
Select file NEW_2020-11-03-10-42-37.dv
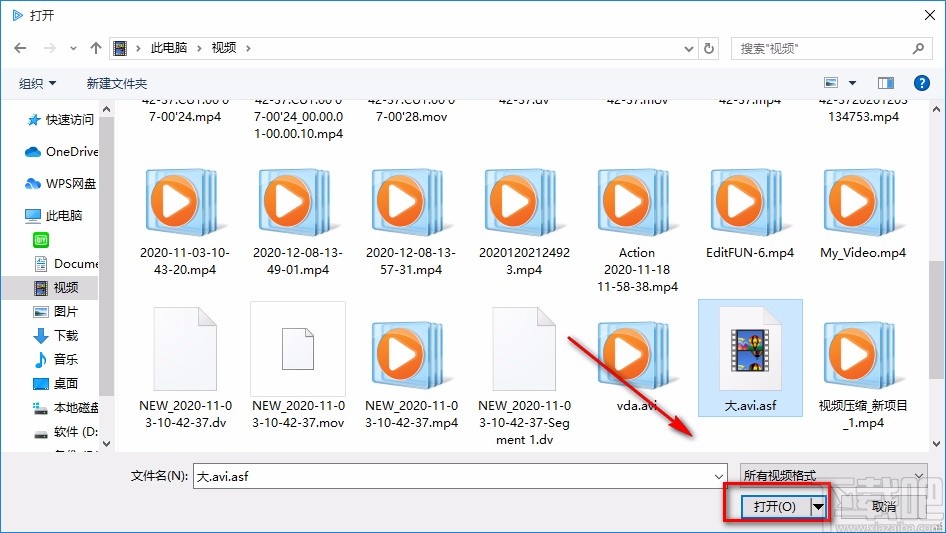coord(185,368)
